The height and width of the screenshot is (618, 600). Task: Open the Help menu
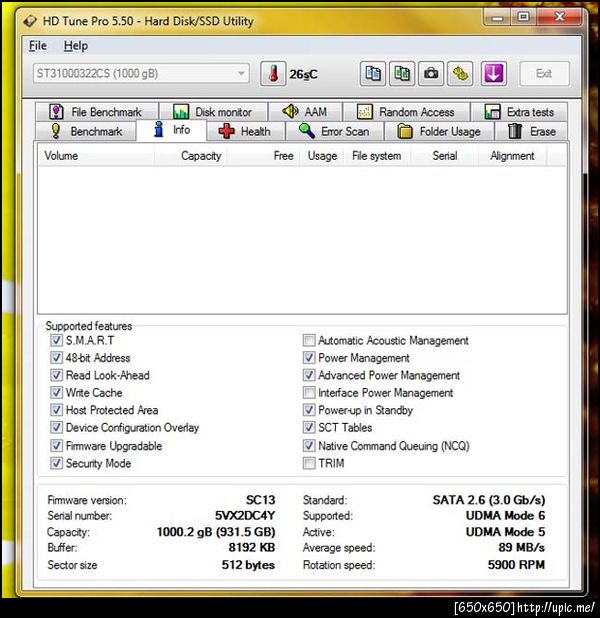[76, 46]
